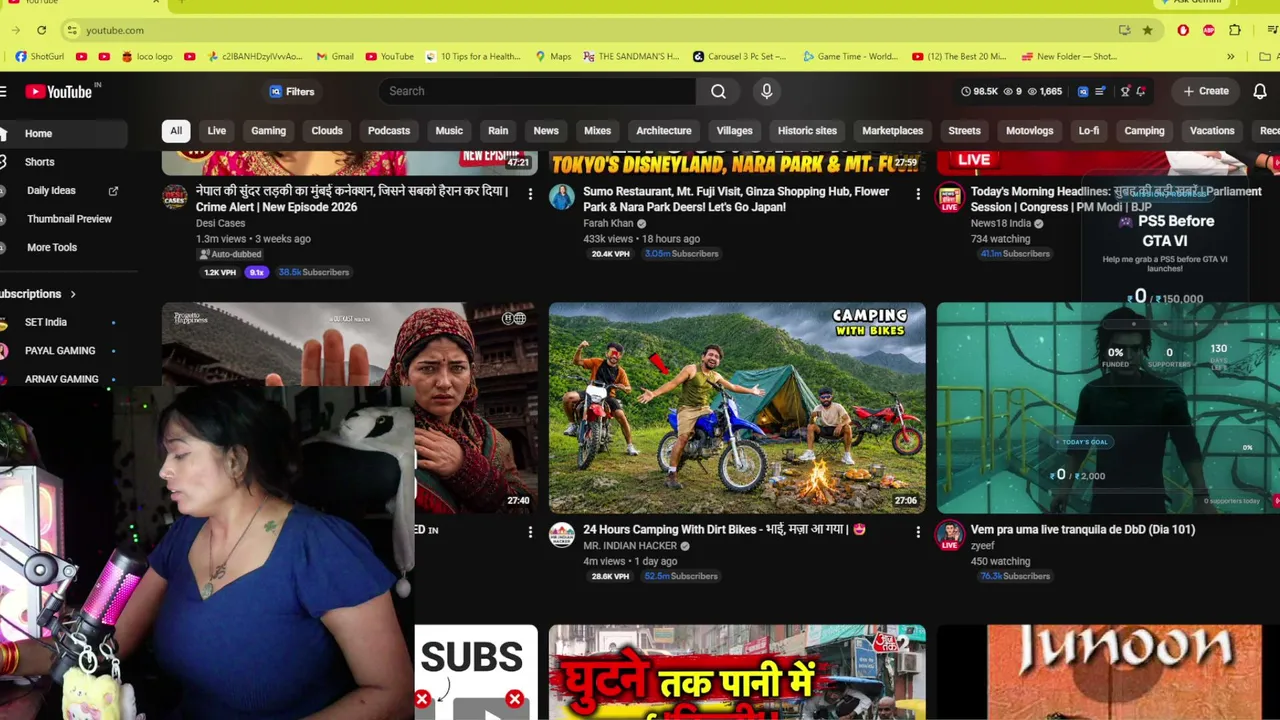Bookmark this page with the star icon
The height and width of the screenshot is (720, 1280).
point(1147,30)
